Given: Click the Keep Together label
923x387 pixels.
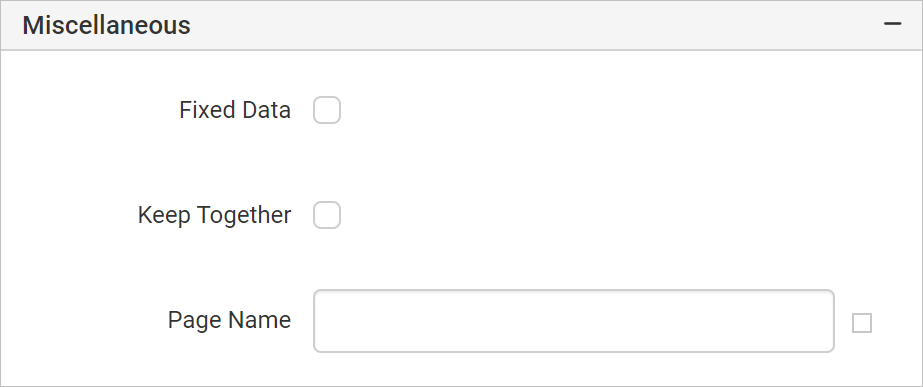Looking at the screenshot, I should pos(214,216).
